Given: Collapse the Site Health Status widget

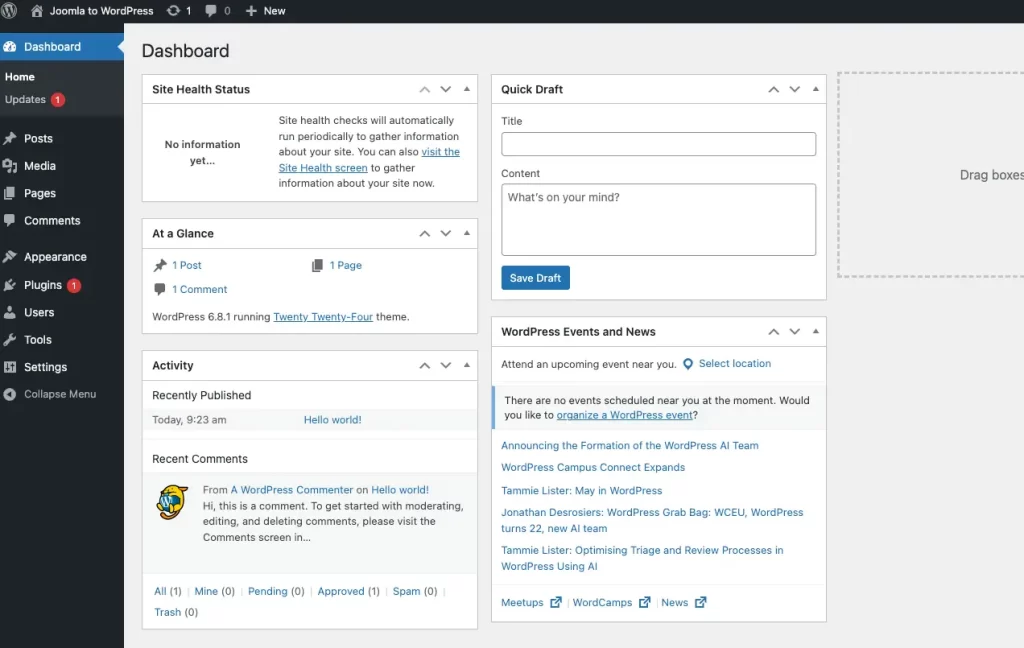Looking at the screenshot, I should (467, 88).
